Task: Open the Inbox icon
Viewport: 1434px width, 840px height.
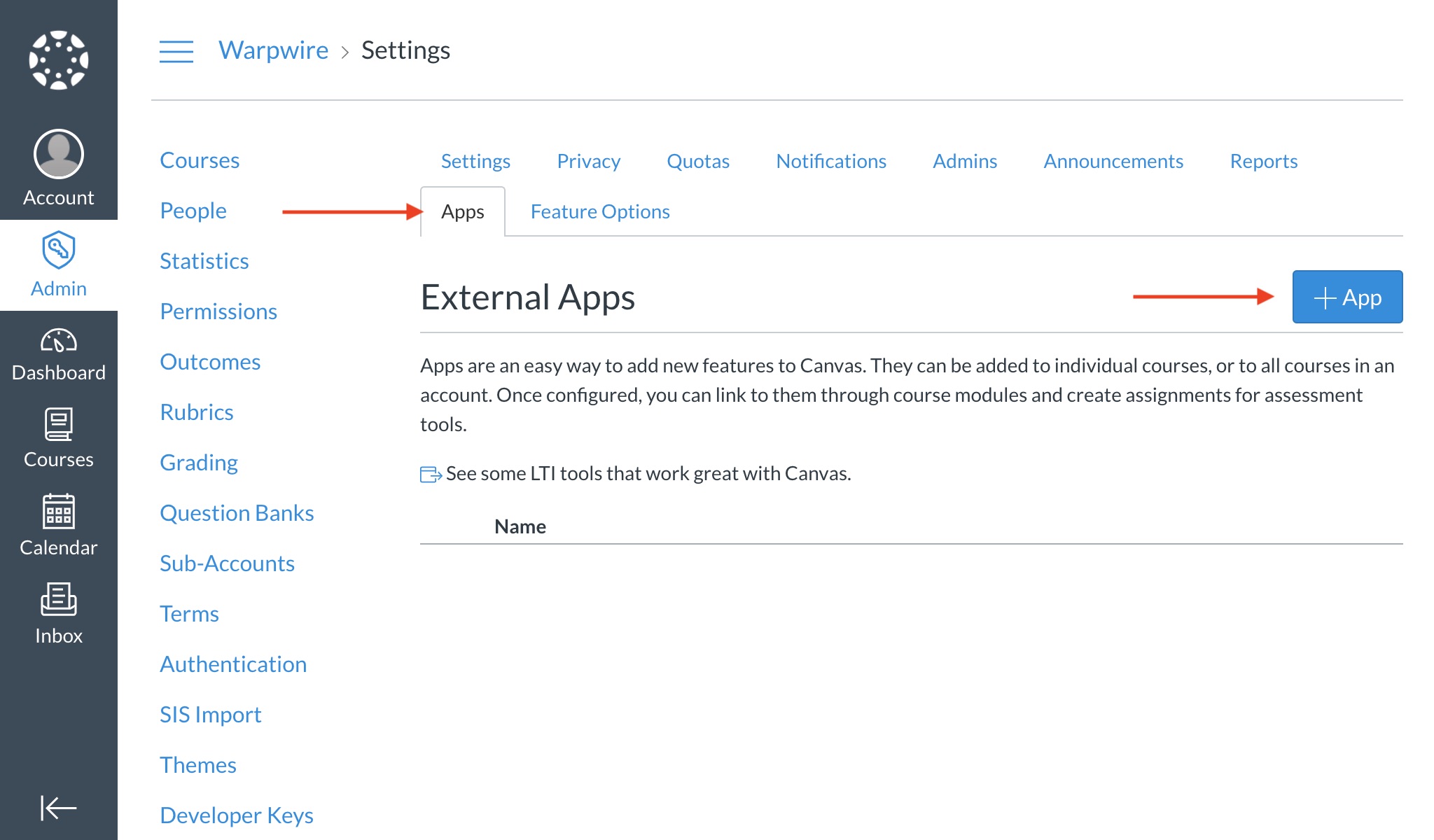Action: 59,599
